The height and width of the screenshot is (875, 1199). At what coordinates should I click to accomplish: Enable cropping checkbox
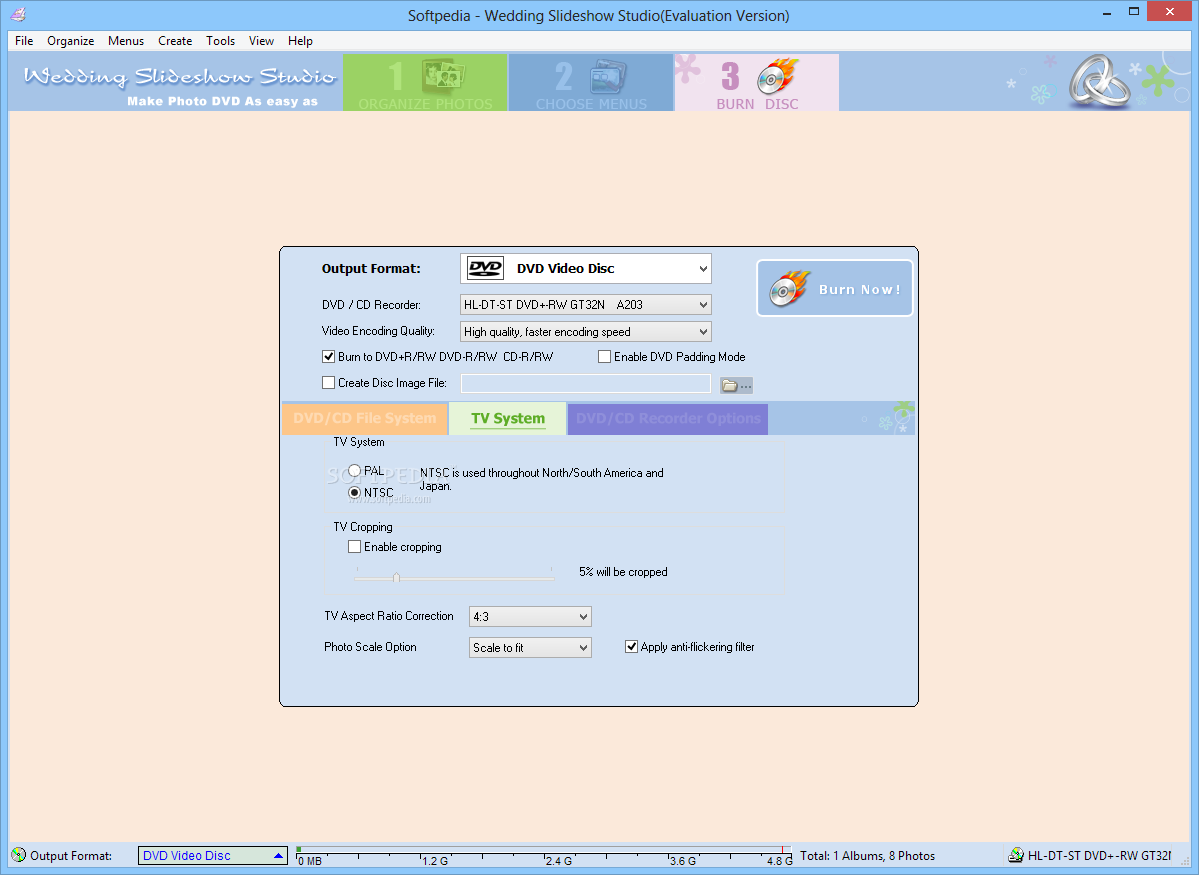[x=355, y=547]
